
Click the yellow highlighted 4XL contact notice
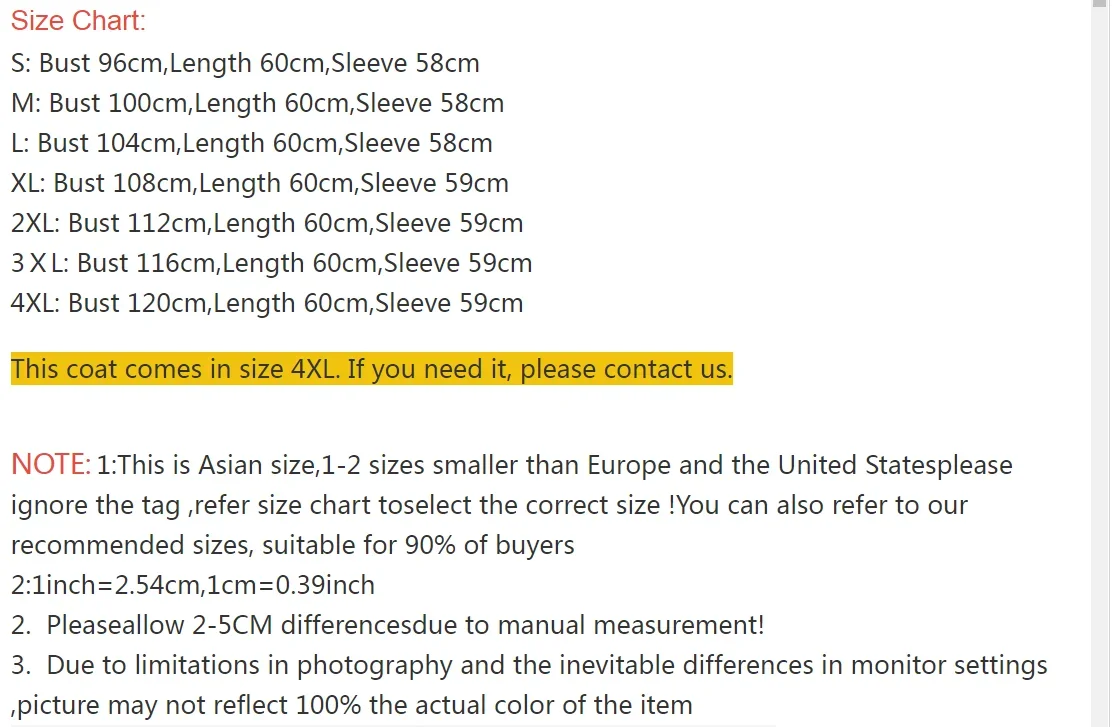coord(371,369)
